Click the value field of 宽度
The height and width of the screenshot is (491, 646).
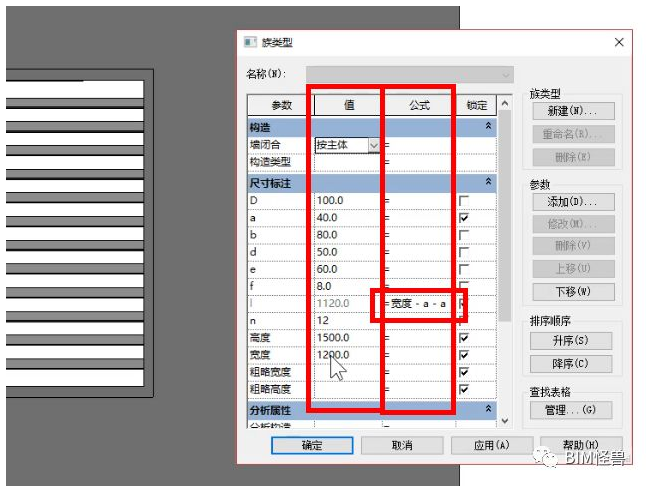click(x=345, y=355)
